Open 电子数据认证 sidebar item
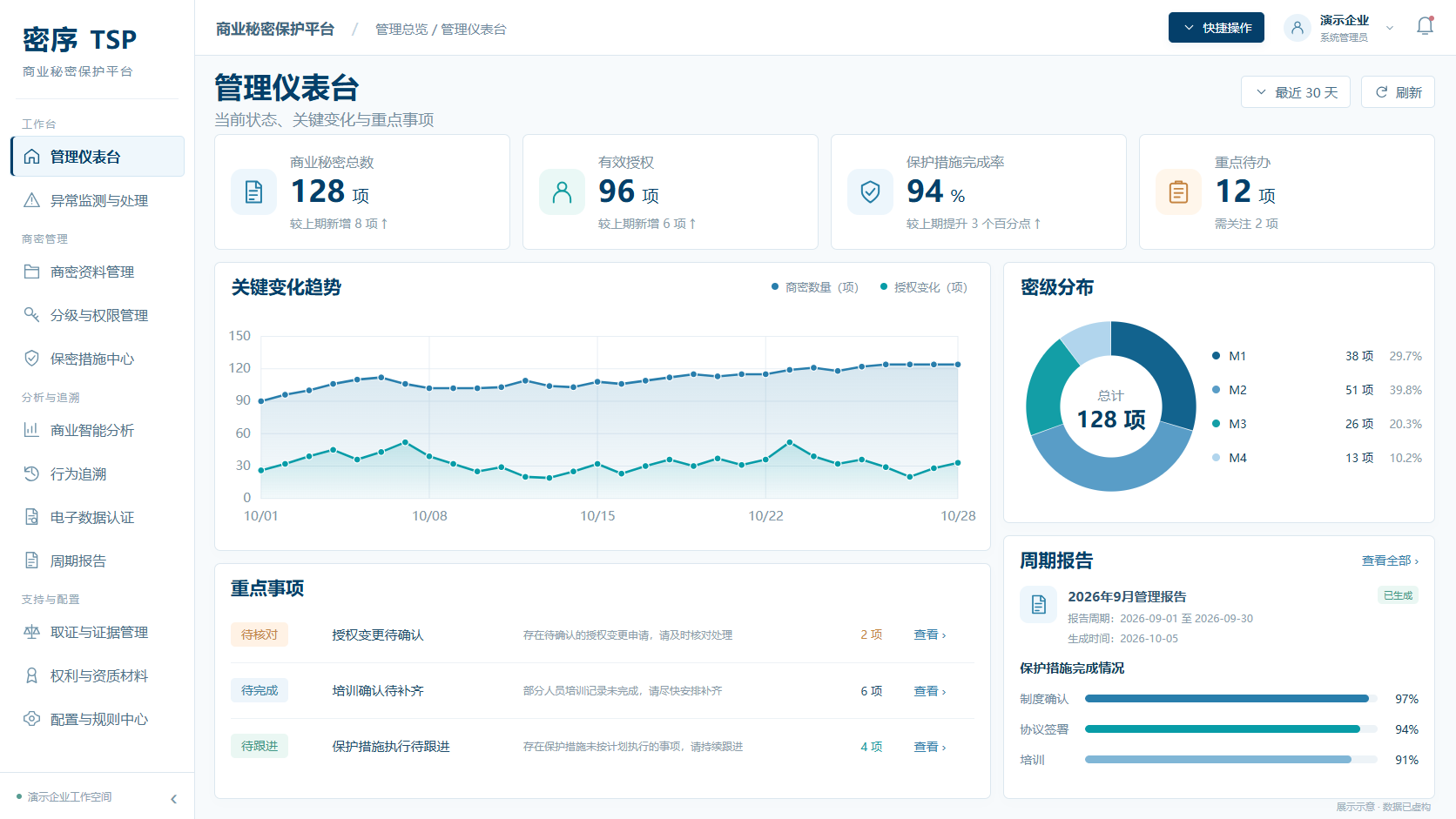 pyautogui.click(x=98, y=517)
